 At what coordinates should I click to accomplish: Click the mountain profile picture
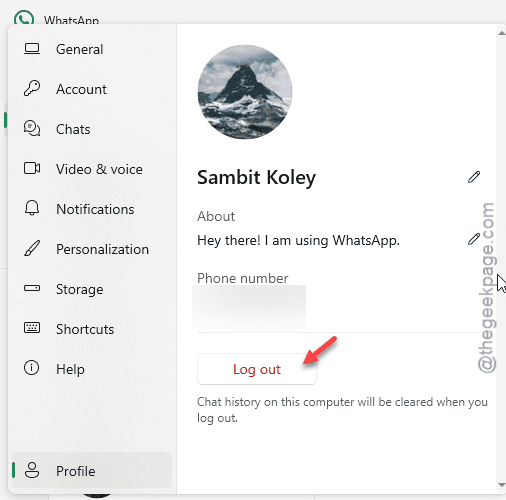(245, 92)
